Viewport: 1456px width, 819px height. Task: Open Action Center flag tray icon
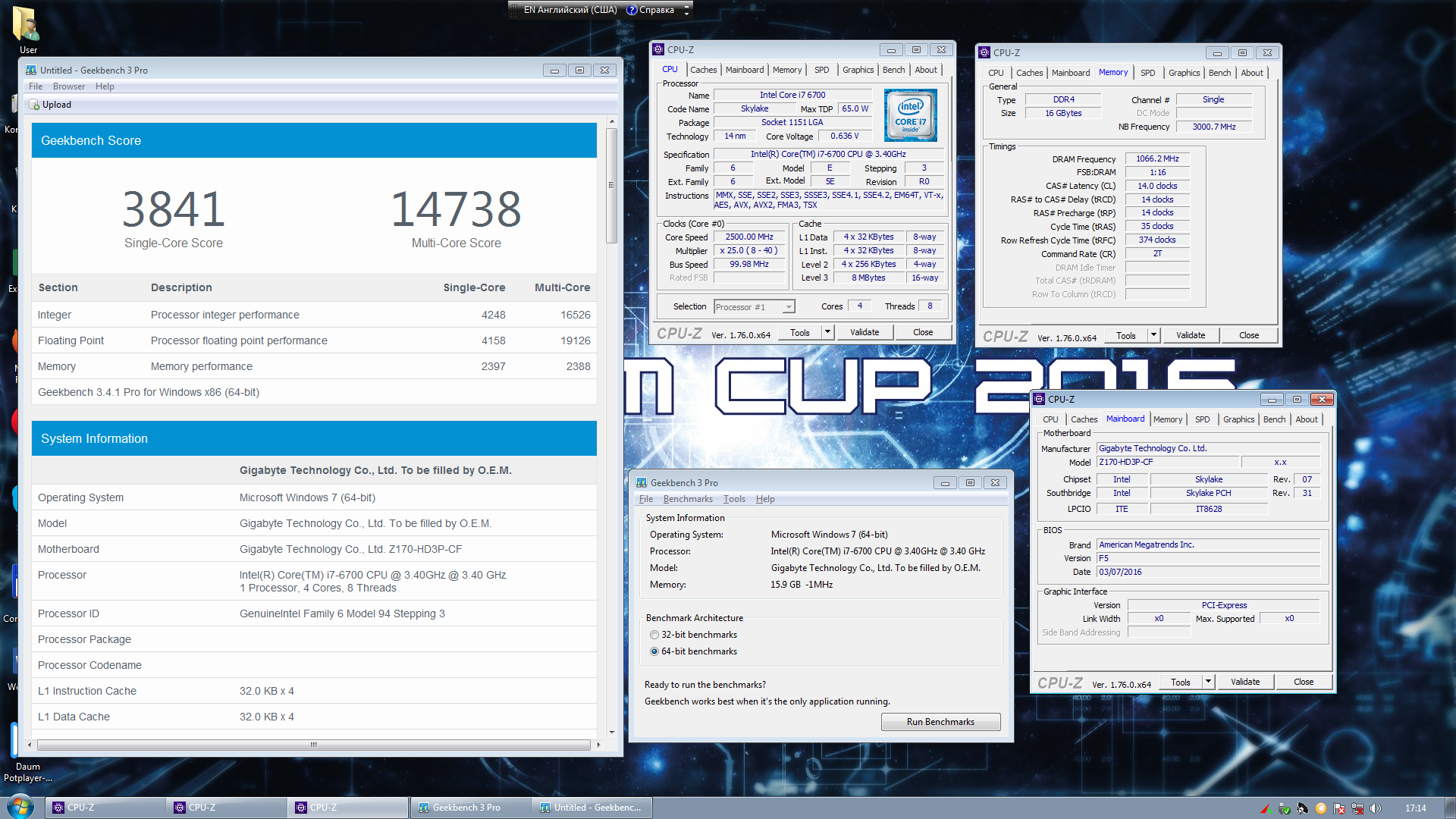pos(1339,808)
